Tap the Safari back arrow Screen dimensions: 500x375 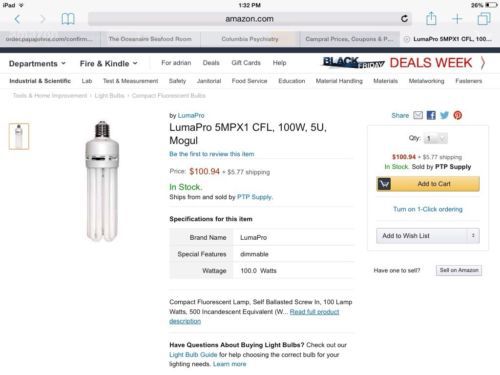pyautogui.click(x=17, y=19)
